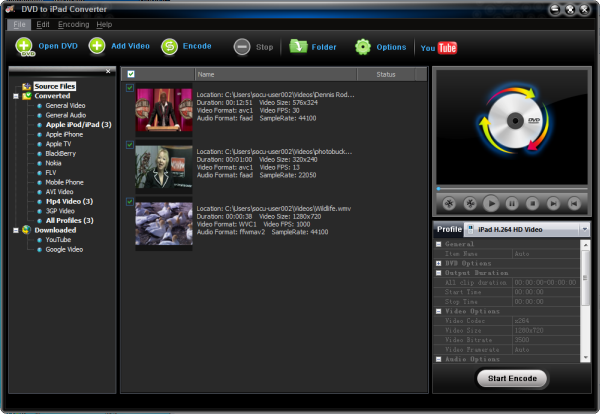
Task: Open Options gear icon
Action: [363, 47]
